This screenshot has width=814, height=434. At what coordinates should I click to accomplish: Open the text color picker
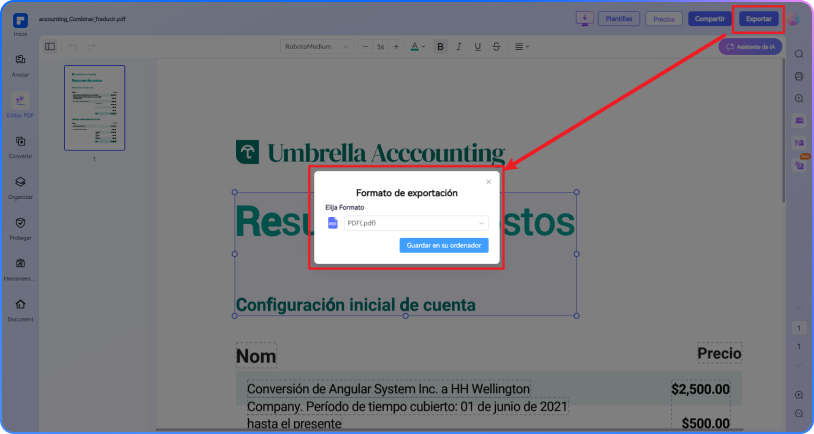417,47
